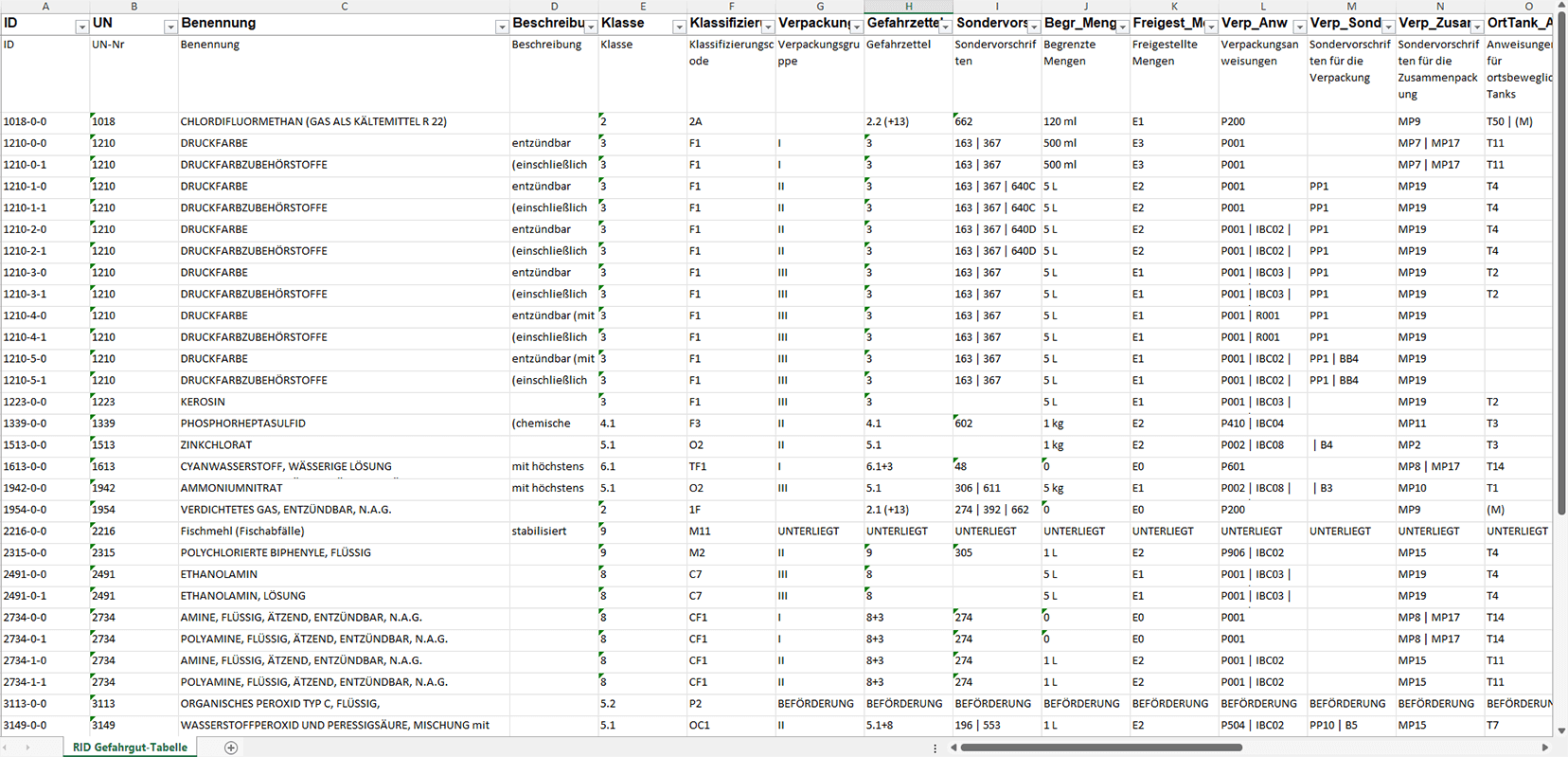The width and height of the screenshot is (1568, 757).
Task: Open the Klassifizierung column filter dropdown
Action: (x=768, y=27)
